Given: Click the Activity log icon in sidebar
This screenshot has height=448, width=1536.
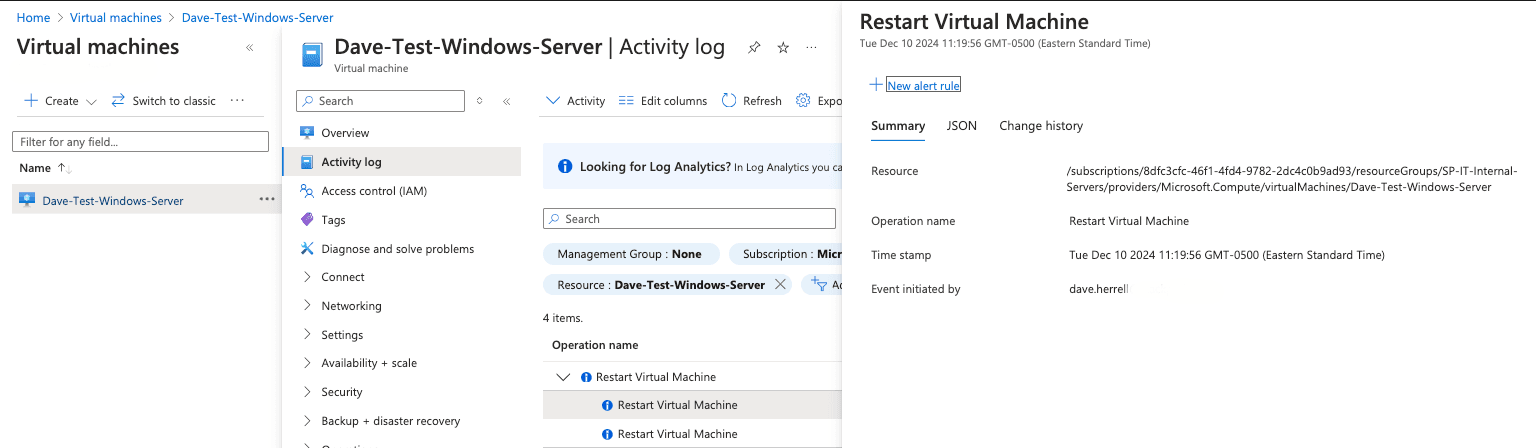Looking at the screenshot, I should pyautogui.click(x=307, y=162).
